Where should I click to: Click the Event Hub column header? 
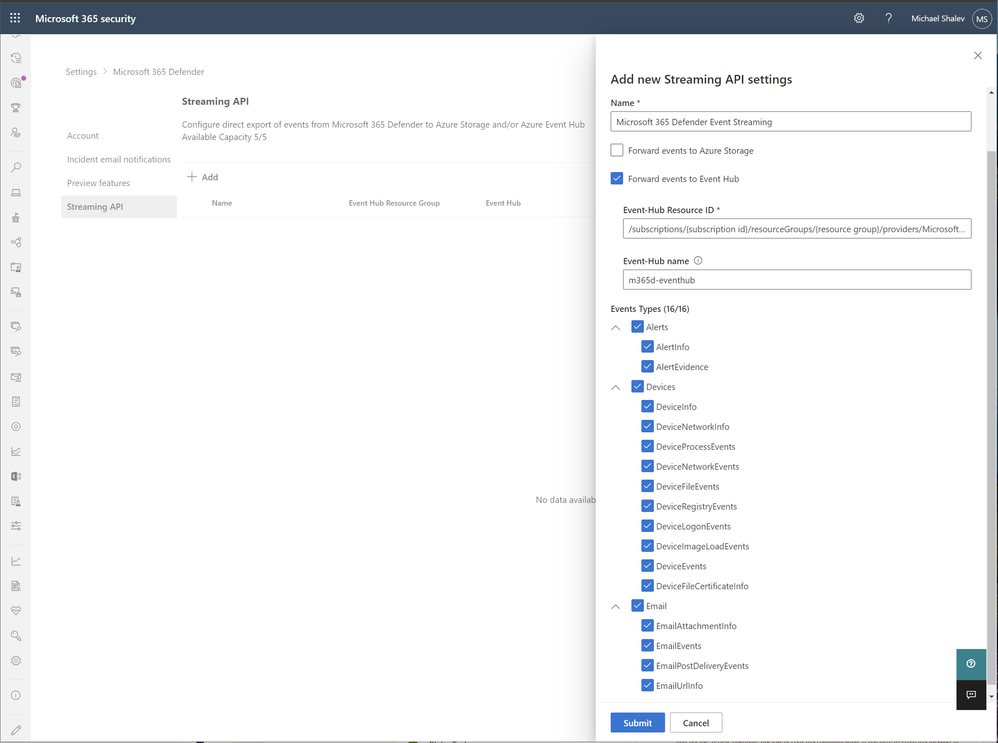(x=503, y=203)
